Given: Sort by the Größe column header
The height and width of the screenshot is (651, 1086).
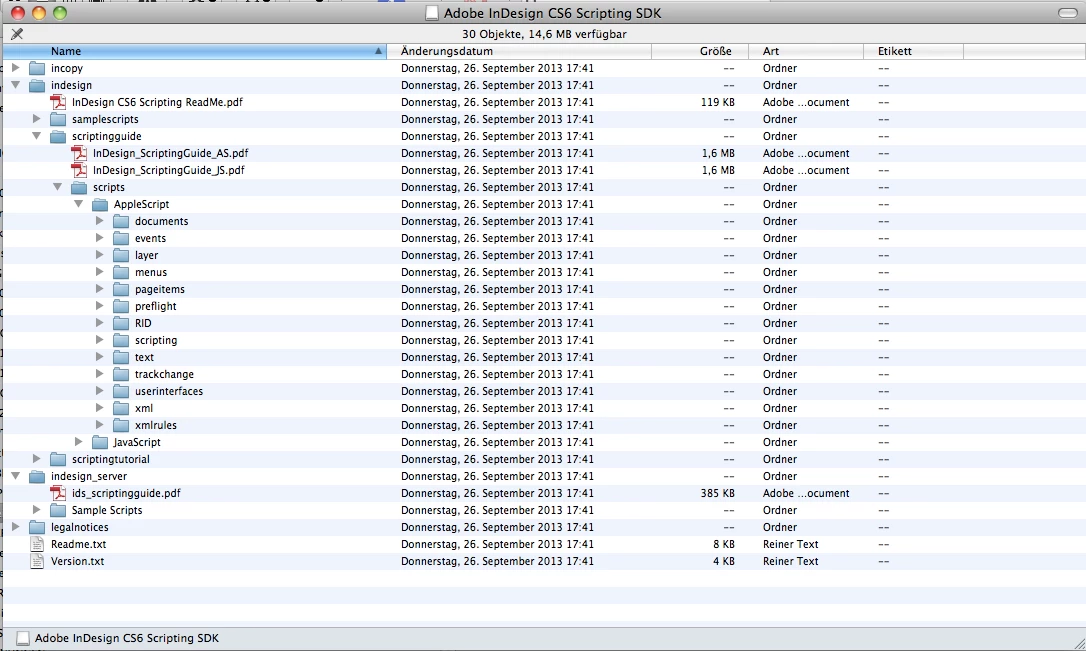Looking at the screenshot, I should point(700,51).
